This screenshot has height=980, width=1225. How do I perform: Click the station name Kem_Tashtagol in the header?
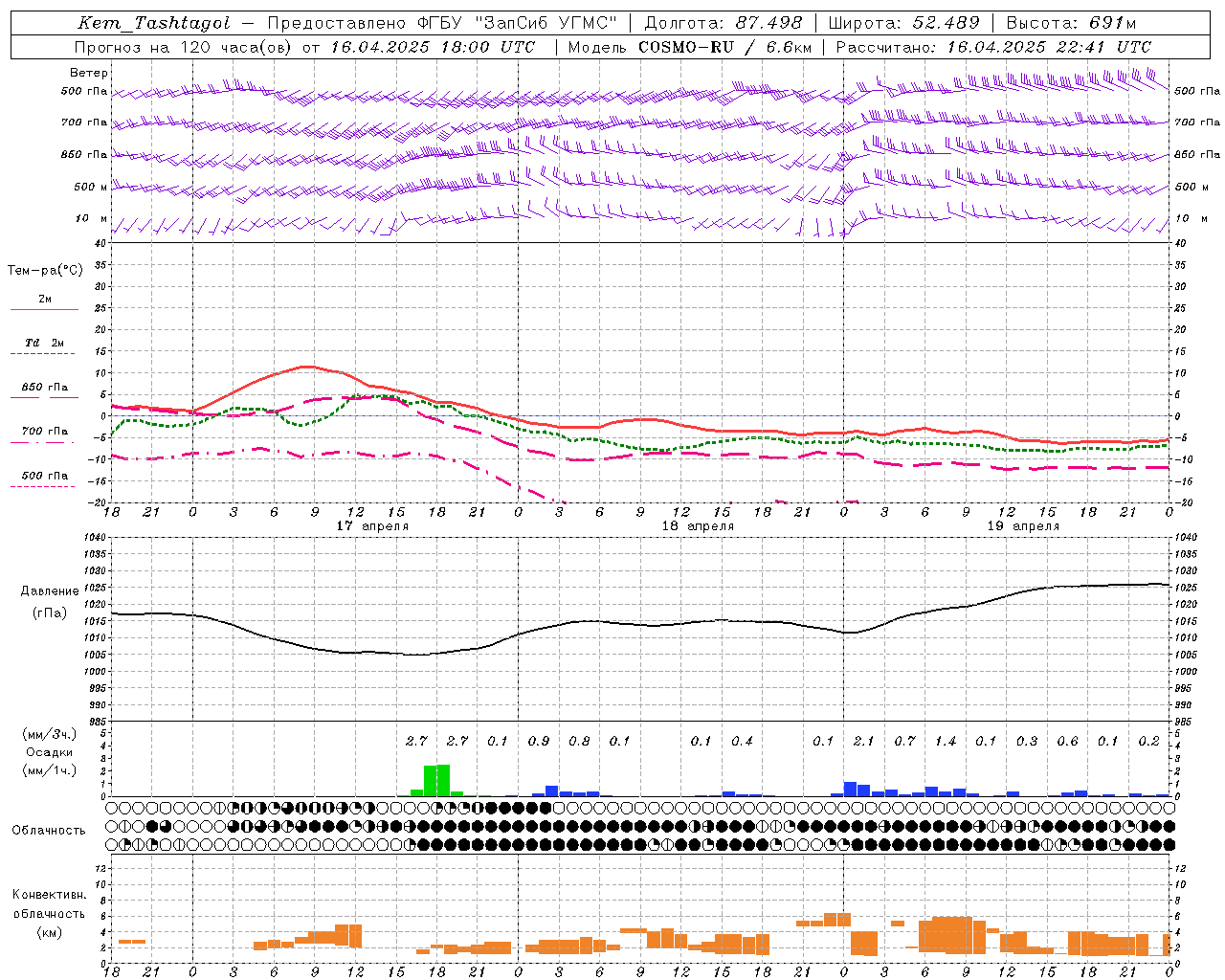click(x=153, y=23)
